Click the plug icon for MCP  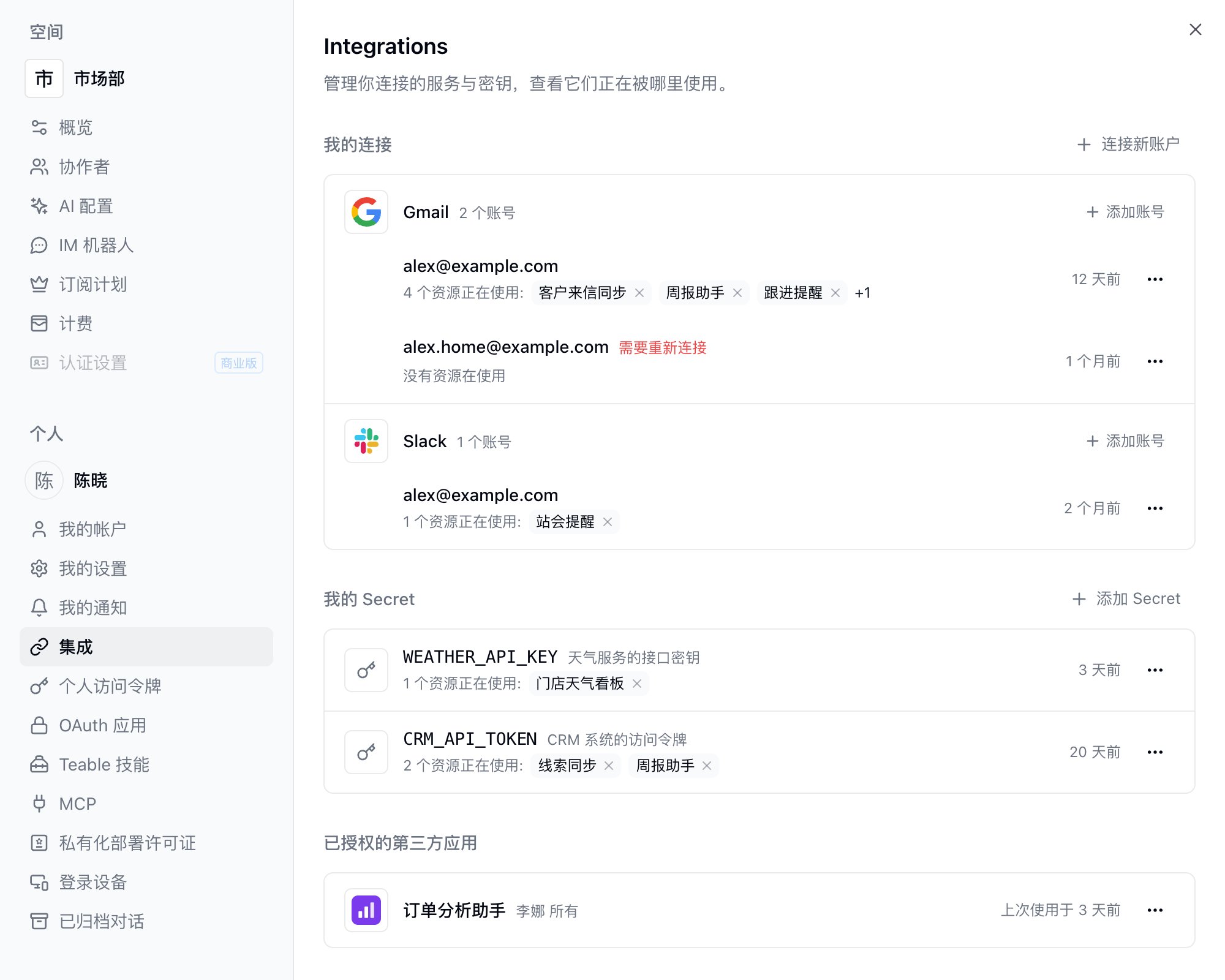click(x=39, y=804)
